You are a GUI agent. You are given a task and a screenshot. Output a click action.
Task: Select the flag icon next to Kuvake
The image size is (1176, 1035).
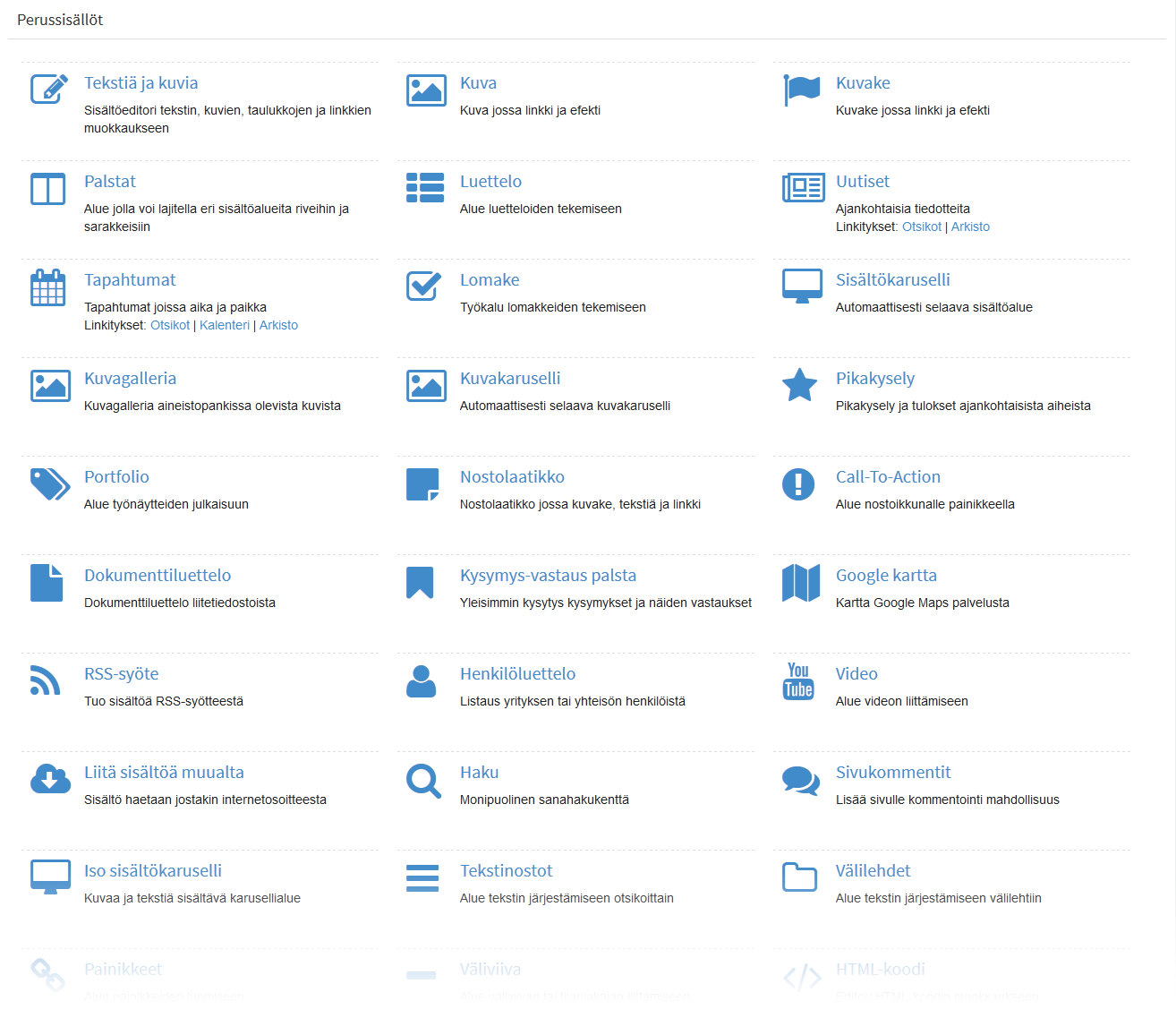(801, 90)
